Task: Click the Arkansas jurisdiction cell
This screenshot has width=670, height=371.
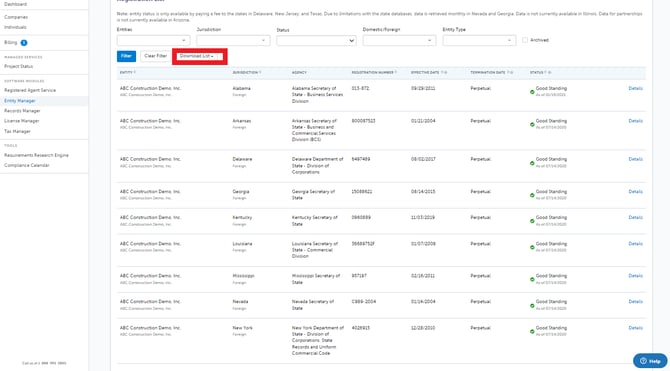Action: (x=242, y=121)
